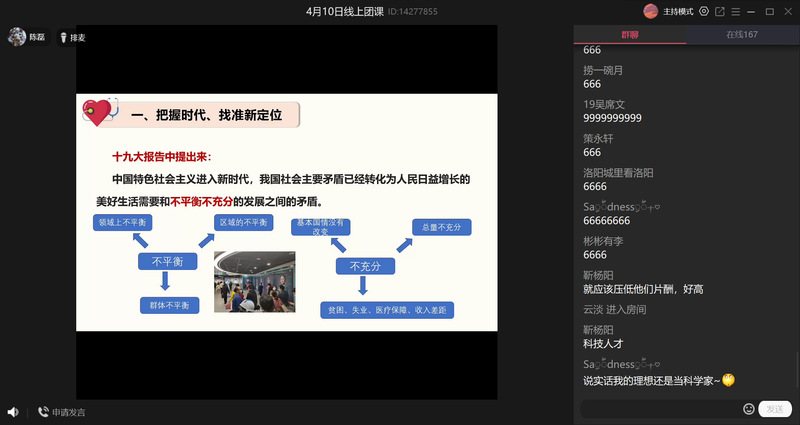Screen dimensions: 800x425
Task: Click the microphone icon next to 排麦
Action: (x=63, y=37)
